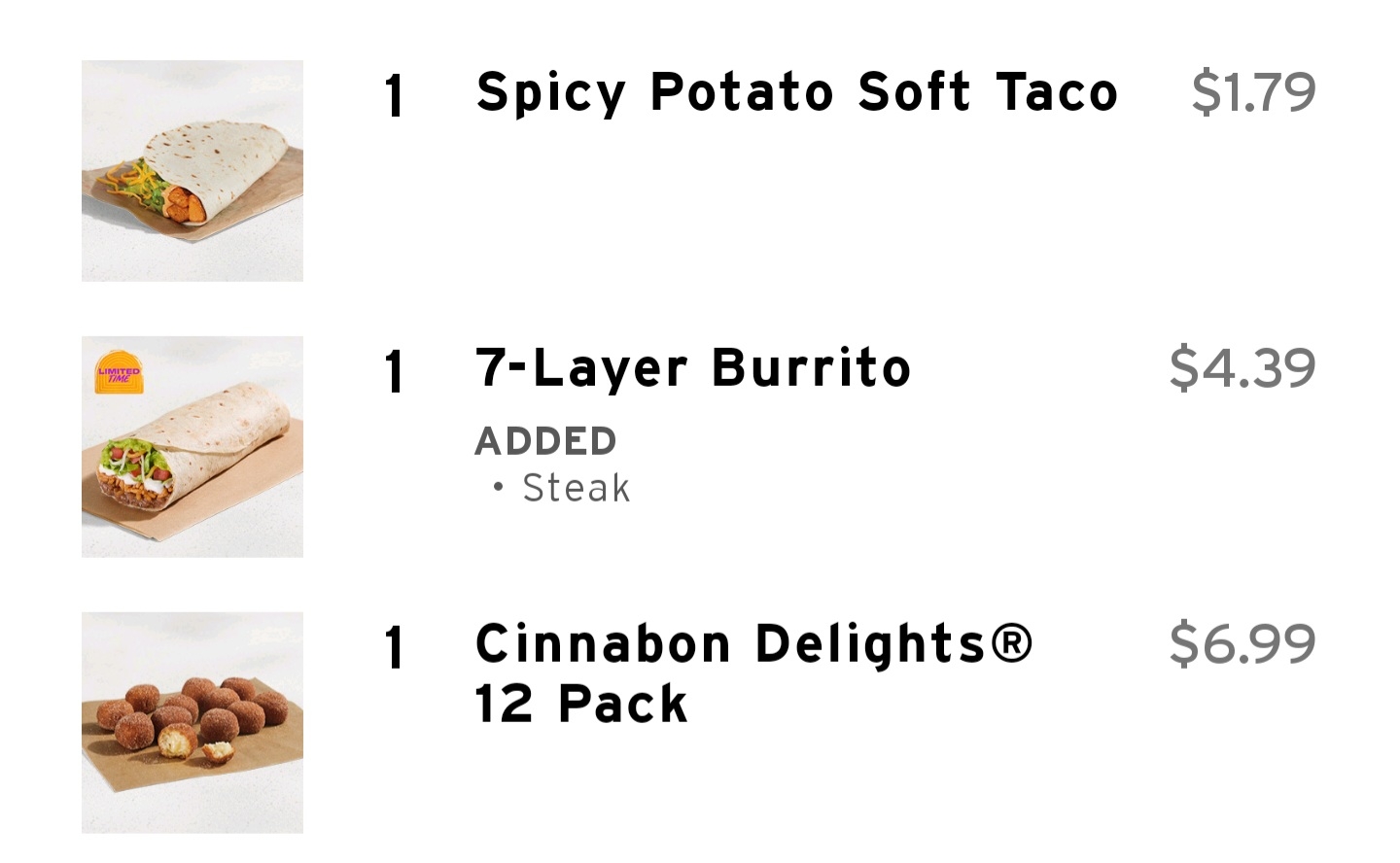Click the $6.99 price
This screenshot has width=1400, height=863.
tap(1242, 644)
